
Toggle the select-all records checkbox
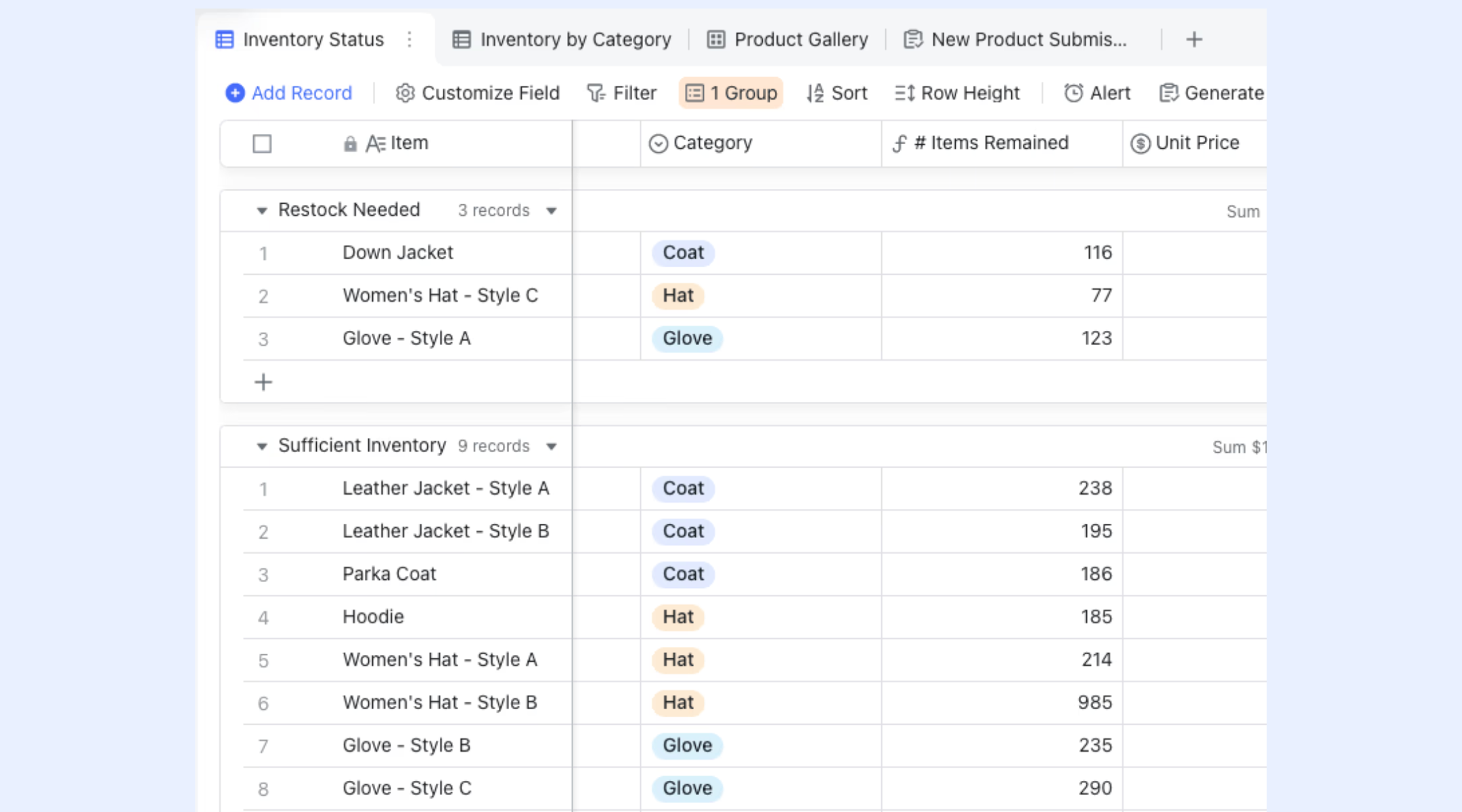pos(262,143)
